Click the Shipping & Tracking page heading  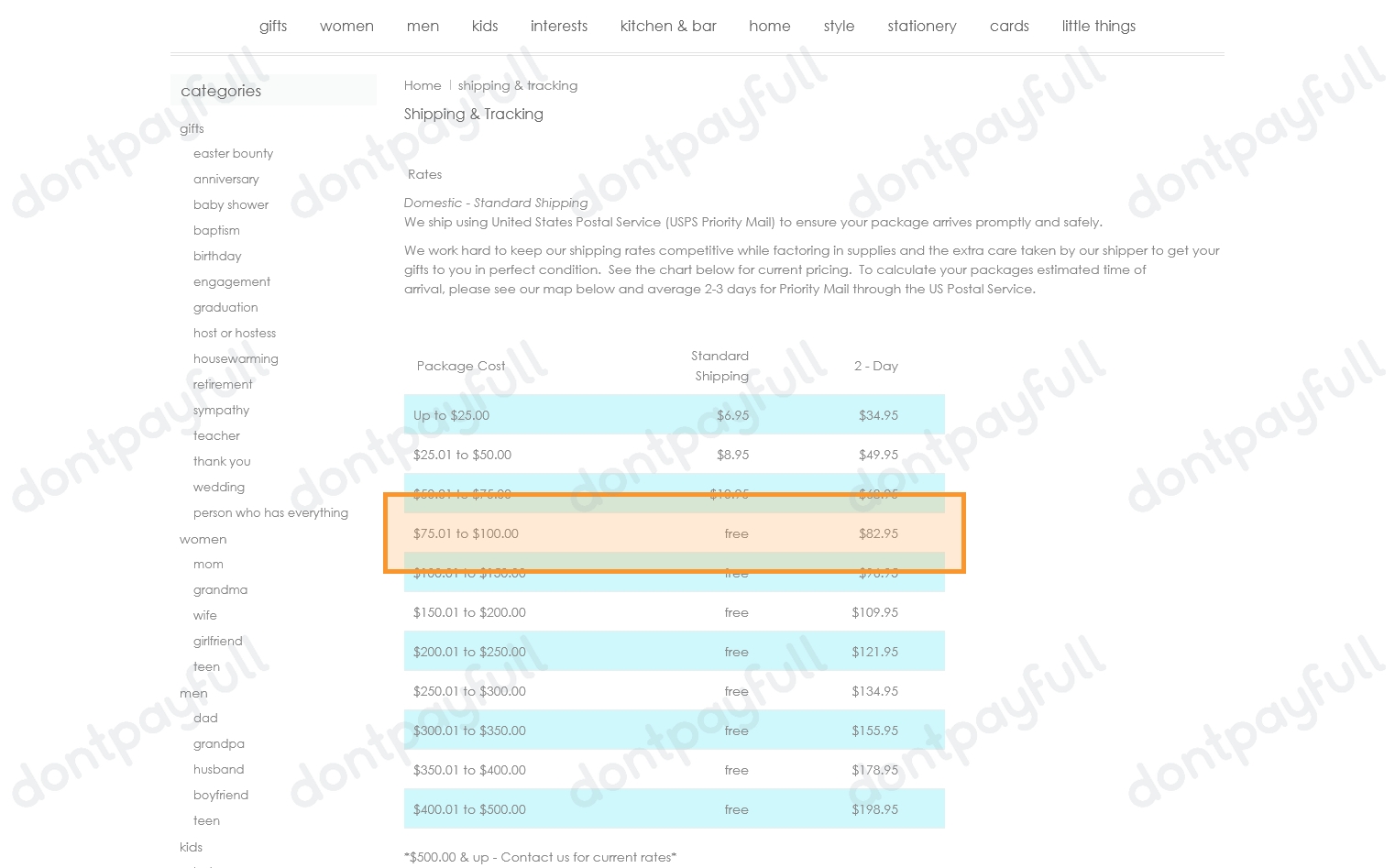click(x=474, y=115)
